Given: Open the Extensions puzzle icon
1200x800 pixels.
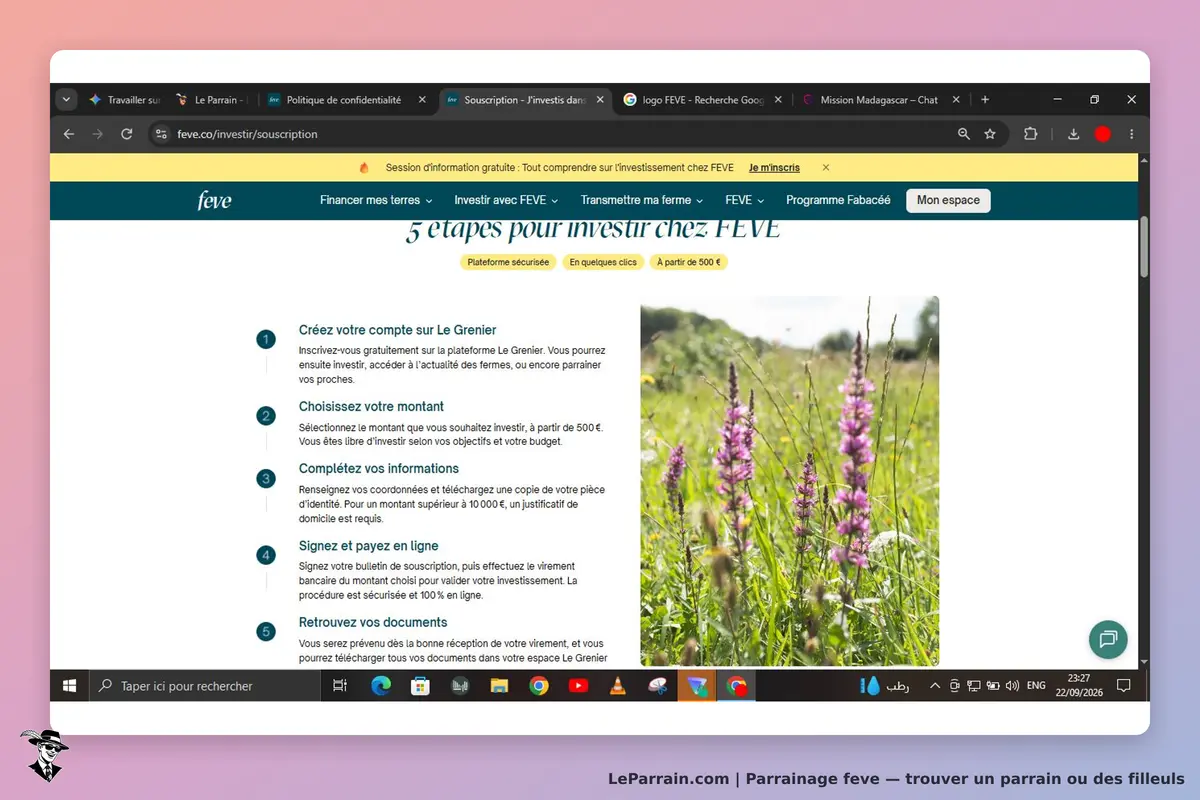Looking at the screenshot, I should (x=1031, y=134).
